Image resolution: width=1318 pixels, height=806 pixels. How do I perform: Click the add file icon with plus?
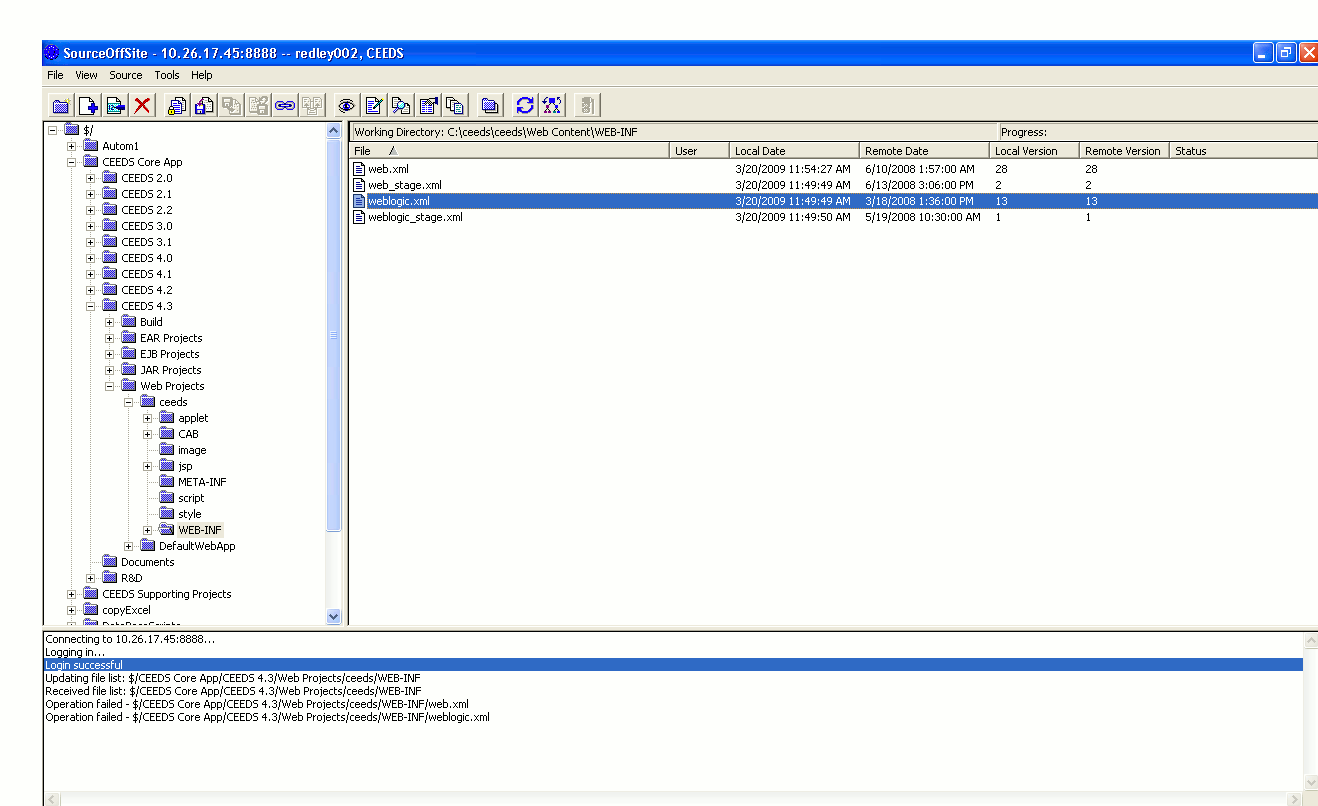[x=88, y=105]
